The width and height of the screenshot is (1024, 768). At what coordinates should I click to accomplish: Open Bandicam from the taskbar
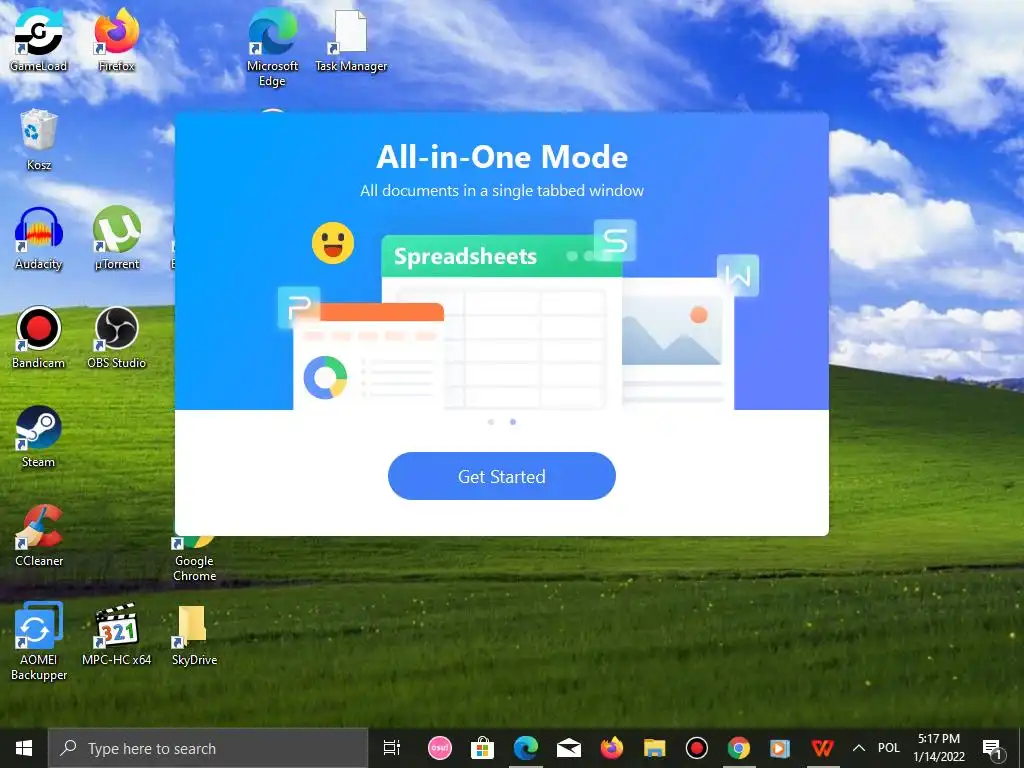[x=697, y=748]
